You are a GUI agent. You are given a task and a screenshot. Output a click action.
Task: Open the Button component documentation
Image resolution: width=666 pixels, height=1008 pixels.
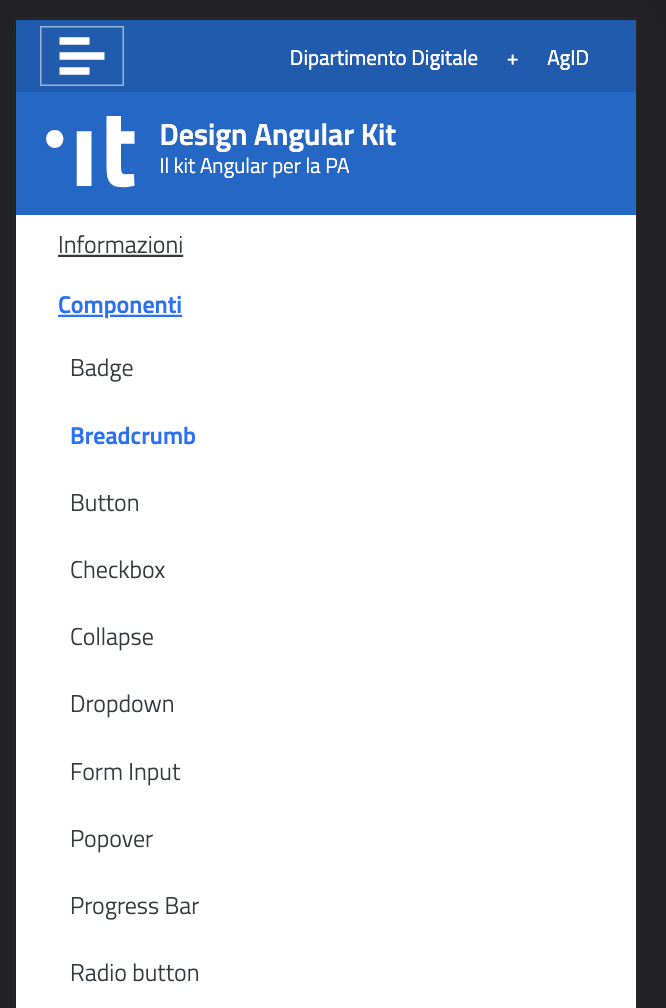104,503
